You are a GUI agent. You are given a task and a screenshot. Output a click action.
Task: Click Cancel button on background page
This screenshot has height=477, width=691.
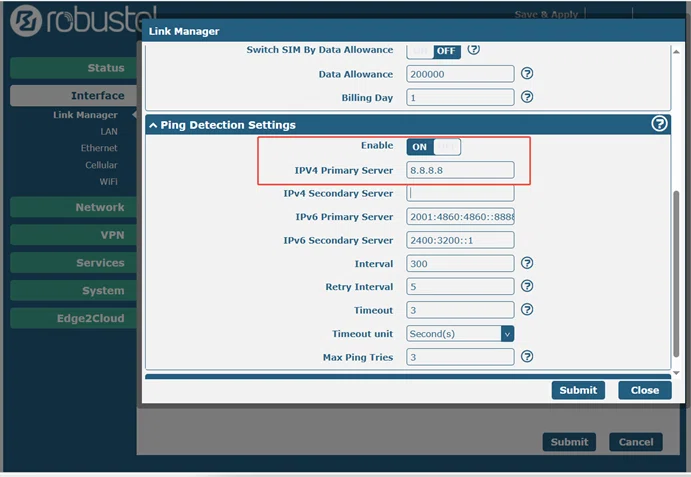click(x=636, y=442)
